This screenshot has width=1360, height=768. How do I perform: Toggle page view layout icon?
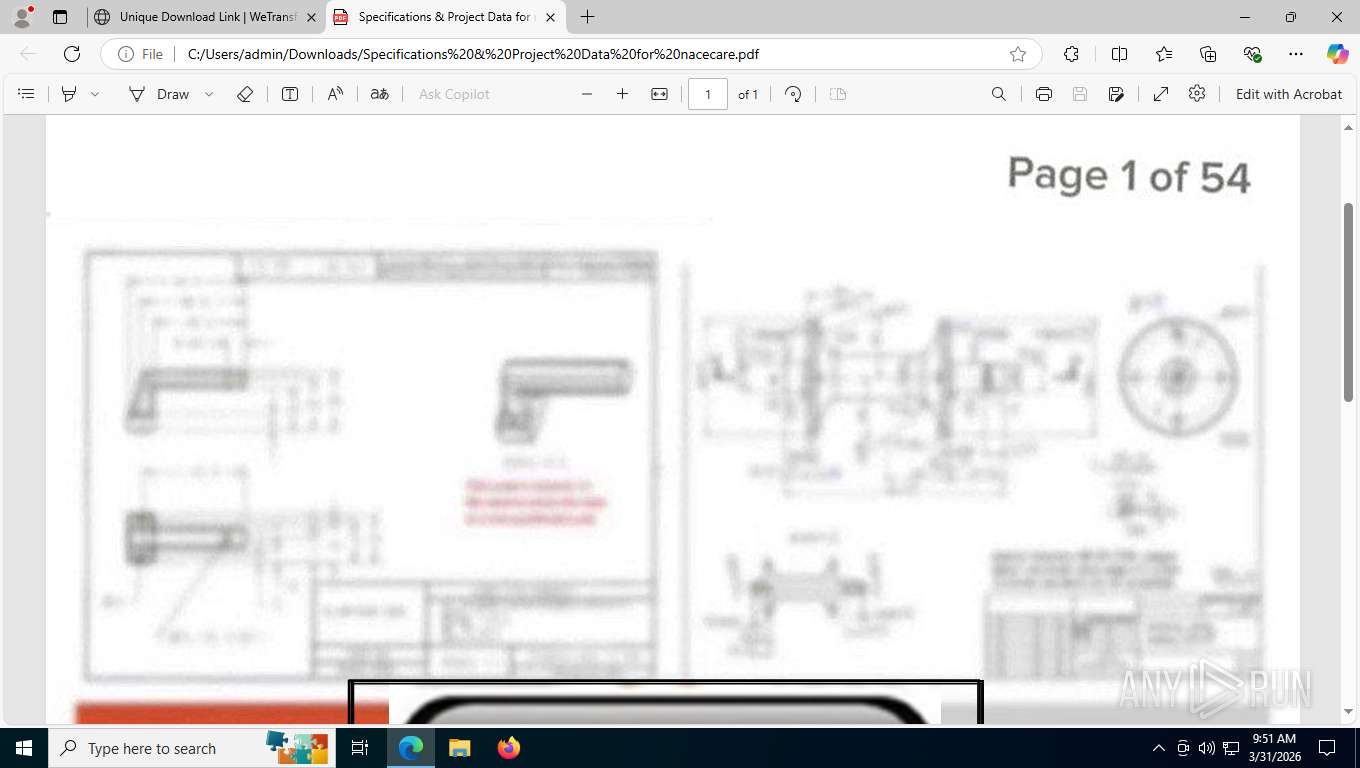pyautogui.click(x=839, y=94)
